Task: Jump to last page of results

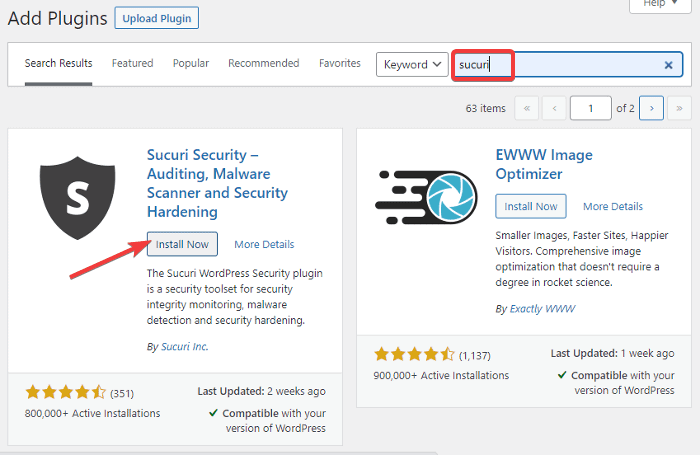Action: pyautogui.click(x=679, y=108)
